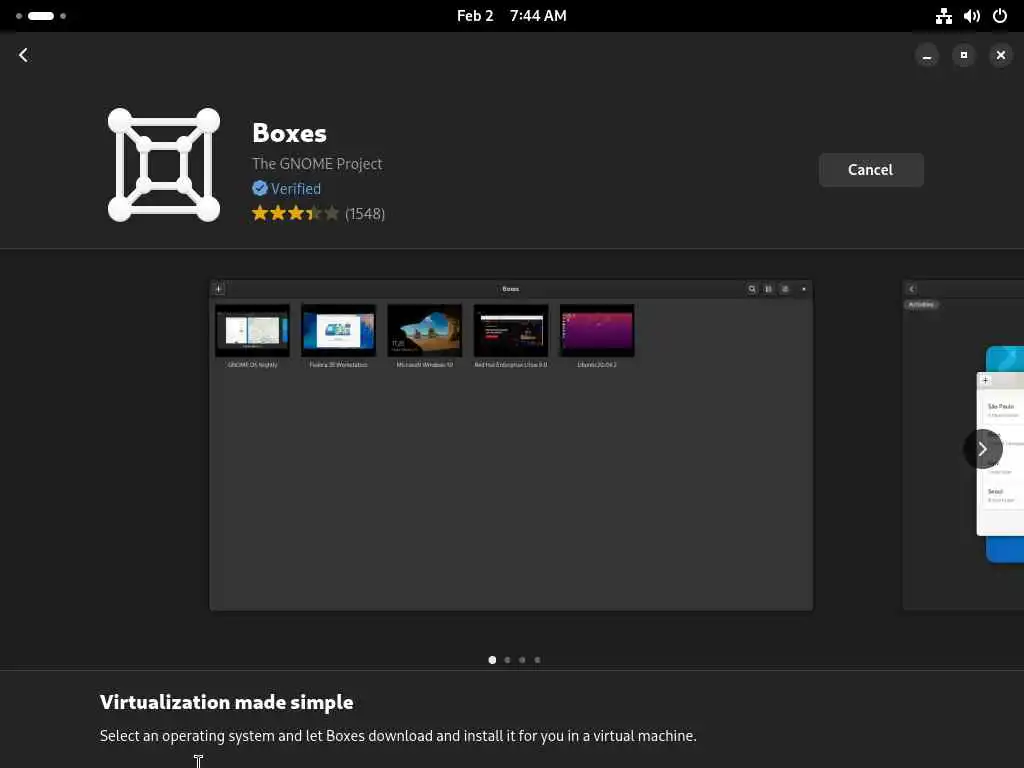This screenshot has width=1024, height=768.
Task: Open the (1548) reviews count
Action: pyautogui.click(x=365, y=214)
